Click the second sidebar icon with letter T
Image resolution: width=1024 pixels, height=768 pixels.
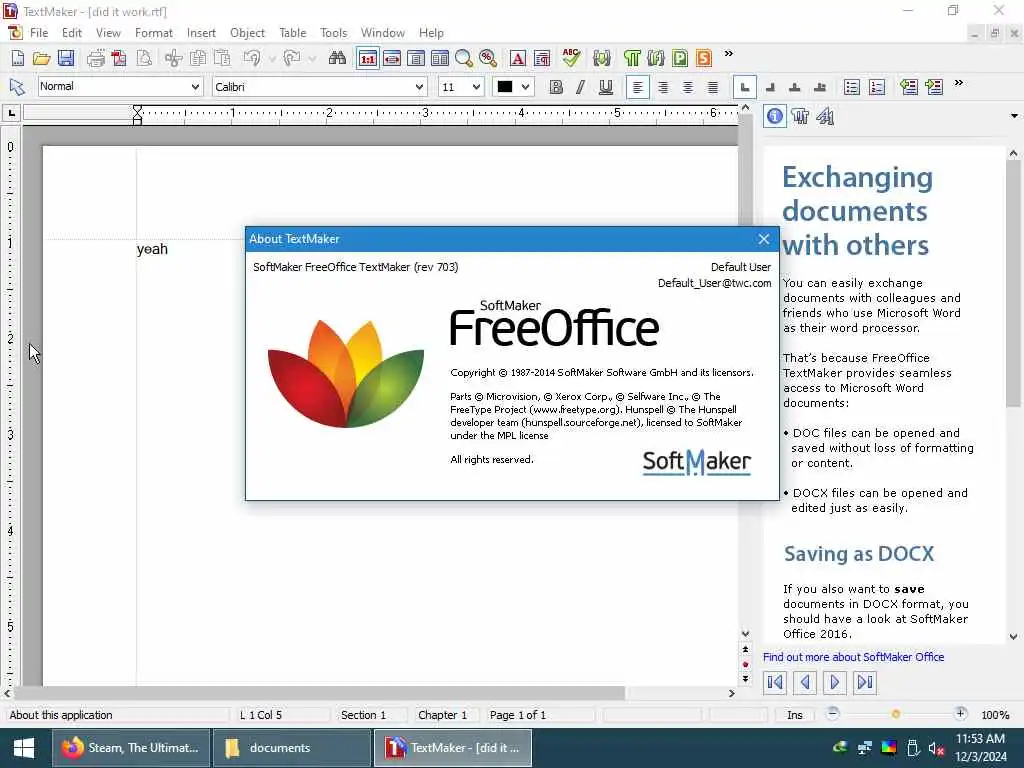click(x=800, y=116)
